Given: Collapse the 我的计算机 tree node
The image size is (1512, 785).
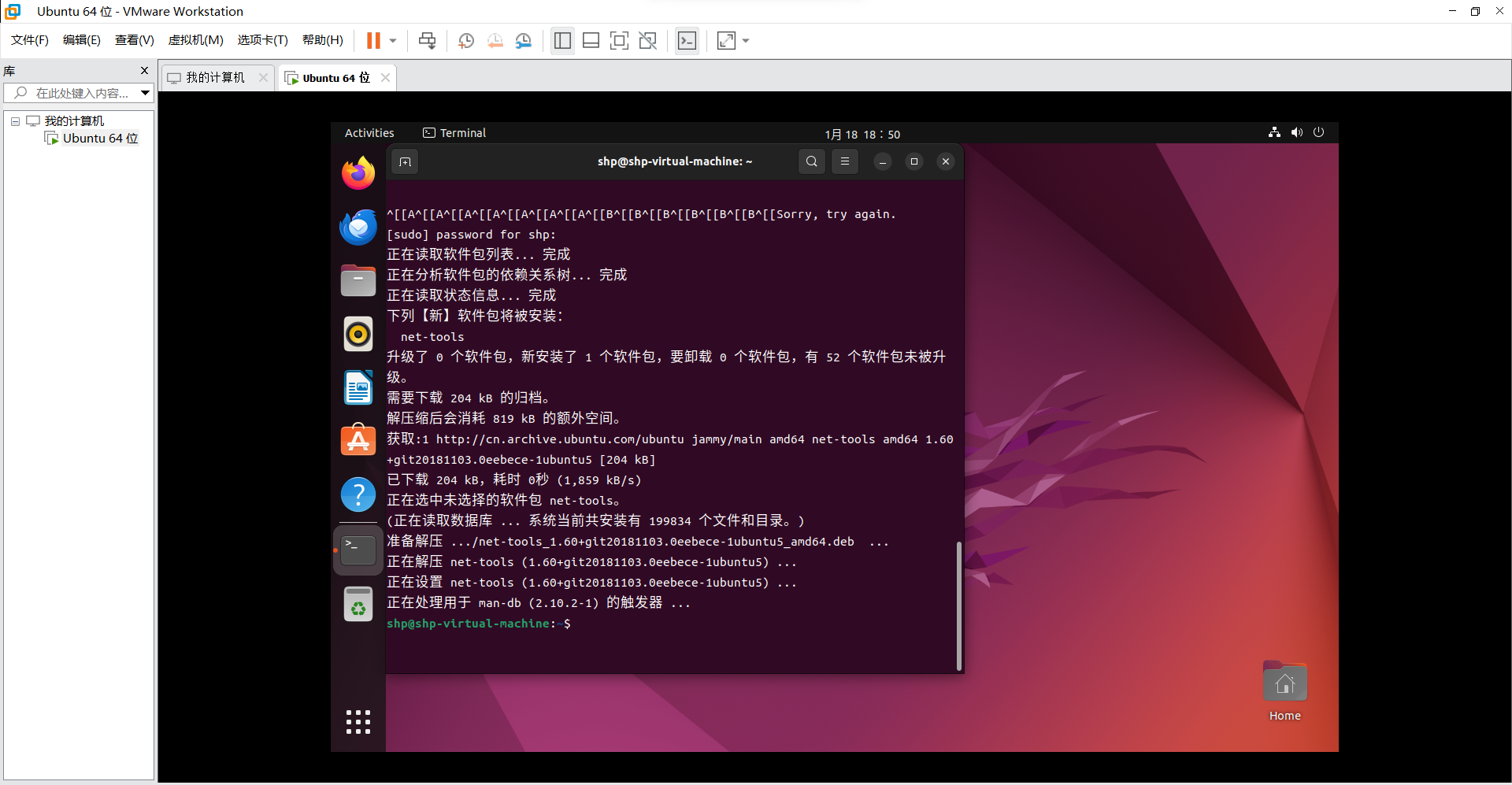Looking at the screenshot, I should tap(14, 120).
